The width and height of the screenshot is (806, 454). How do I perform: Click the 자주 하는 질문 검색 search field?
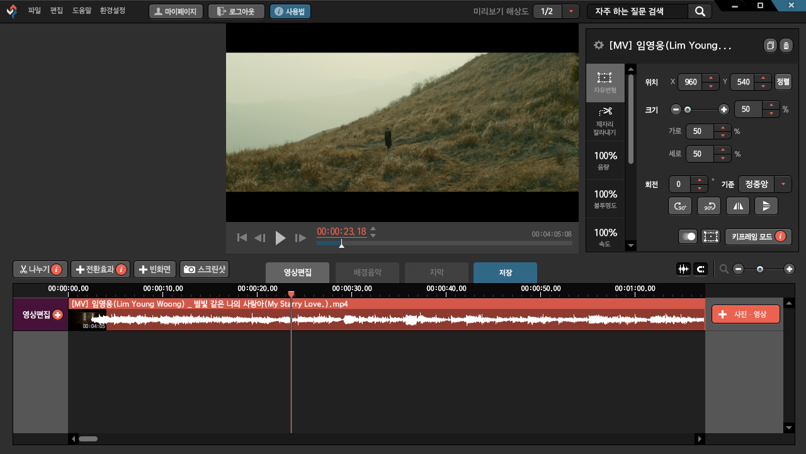(x=637, y=11)
